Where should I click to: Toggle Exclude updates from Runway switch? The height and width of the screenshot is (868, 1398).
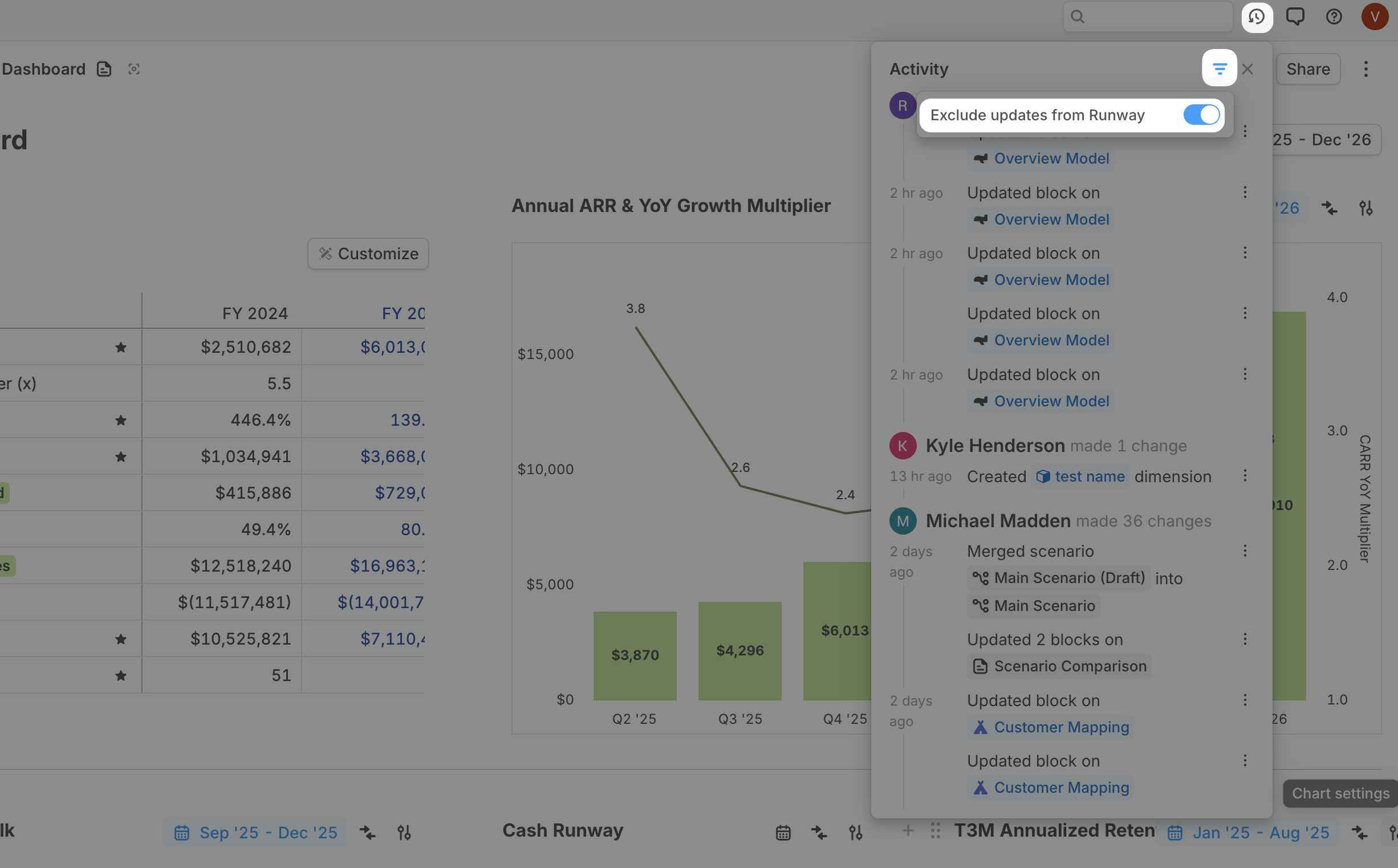[1201, 115]
